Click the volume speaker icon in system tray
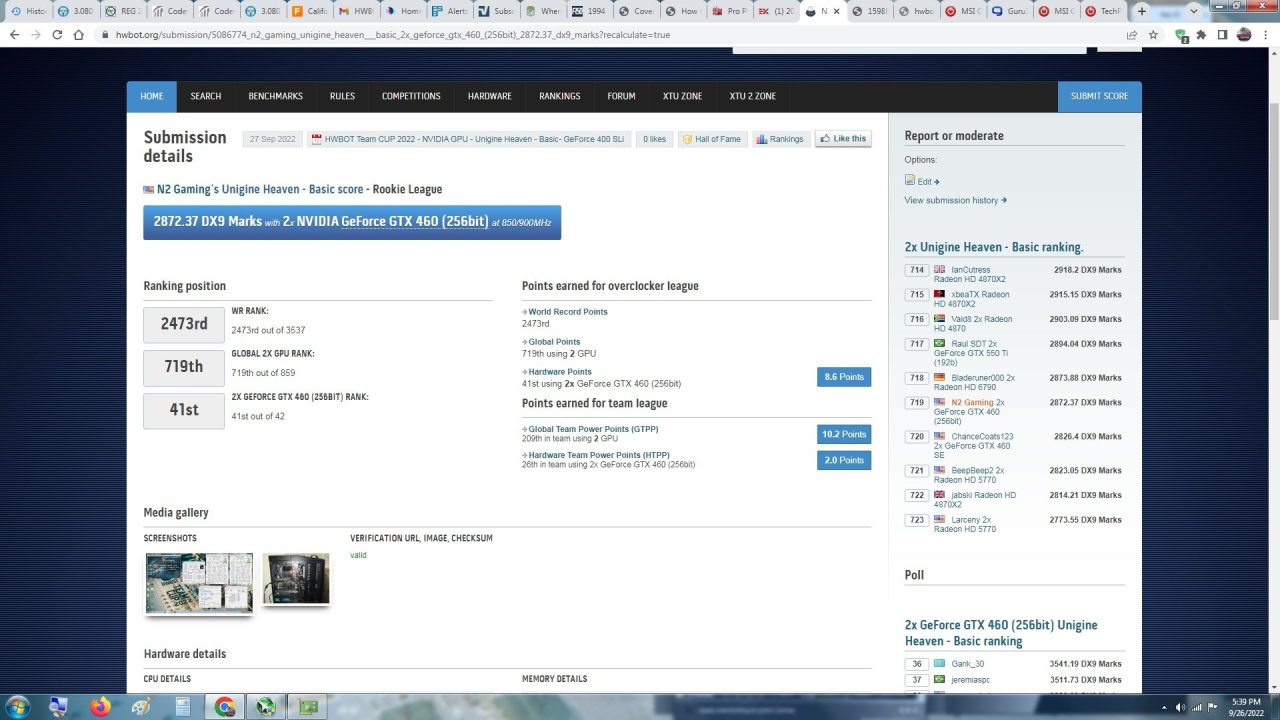 (x=1179, y=707)
